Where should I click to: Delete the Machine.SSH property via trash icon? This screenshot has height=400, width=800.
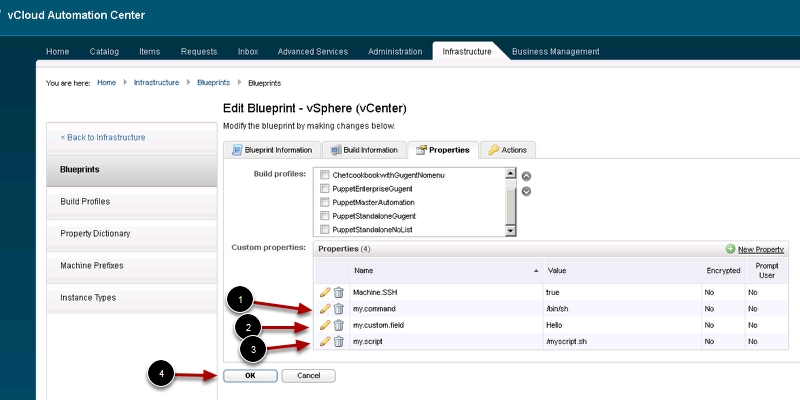[x=338, y=292]
